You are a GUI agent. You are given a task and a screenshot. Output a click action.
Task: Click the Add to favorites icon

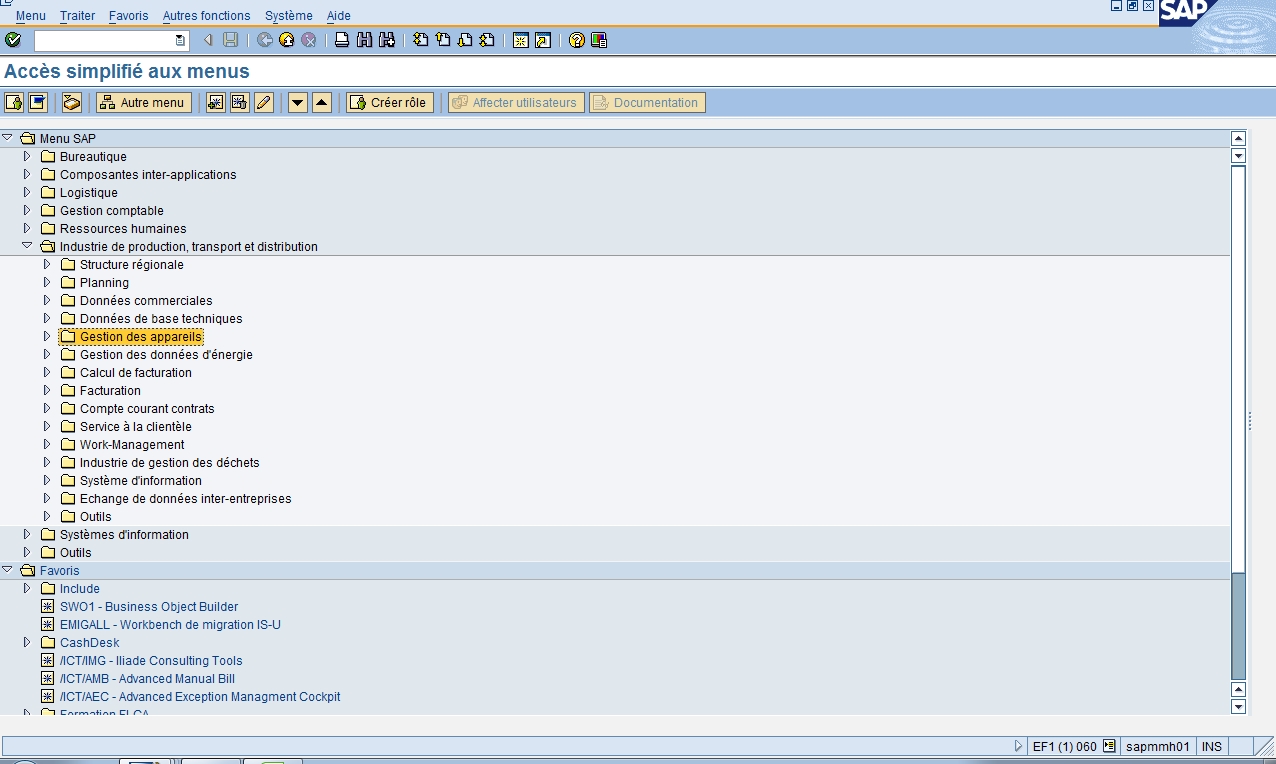216,102
